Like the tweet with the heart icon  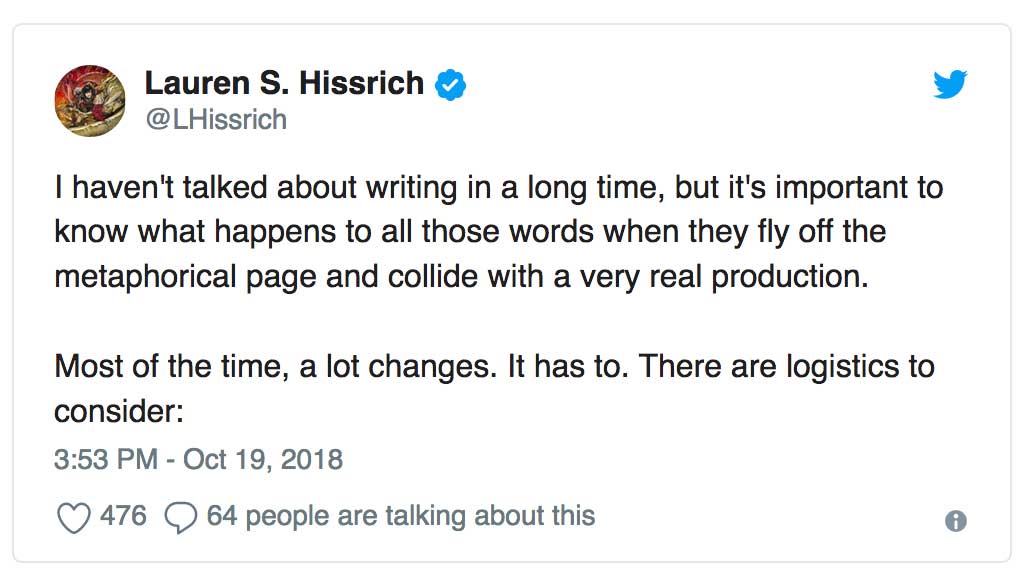(73, 518)
